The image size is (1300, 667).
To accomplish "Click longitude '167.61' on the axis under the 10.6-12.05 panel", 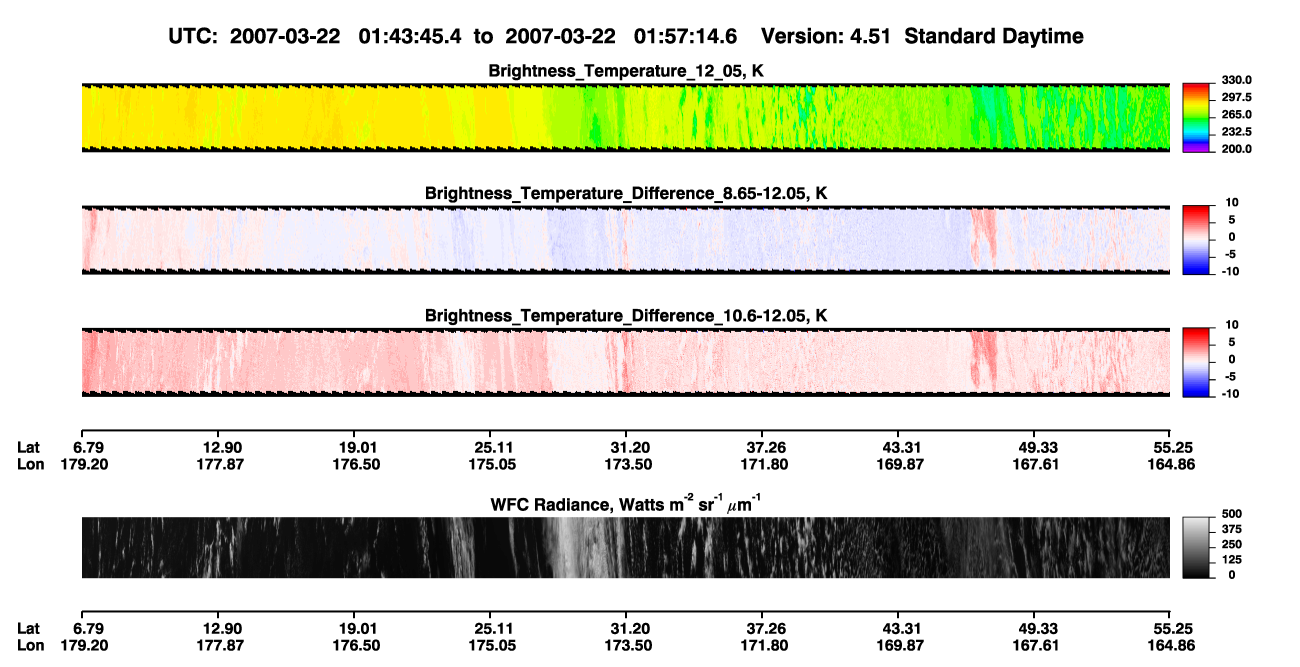I will (1034, 464).
